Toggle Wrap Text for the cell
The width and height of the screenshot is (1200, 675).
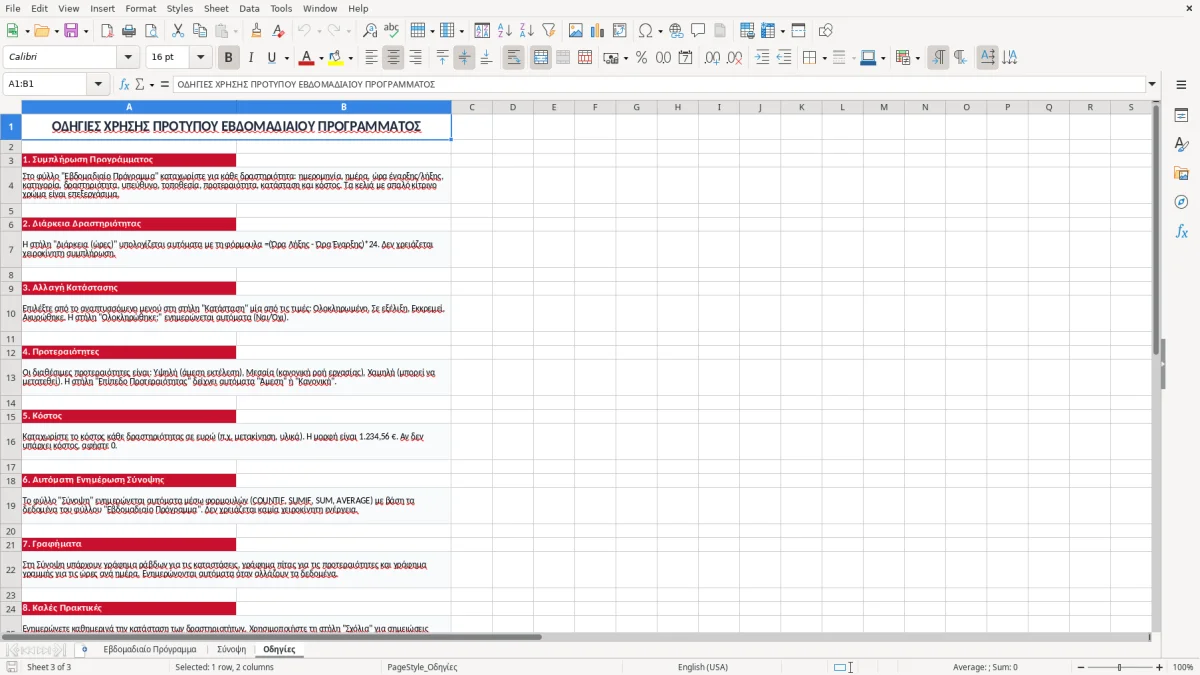tap(514, 58)
